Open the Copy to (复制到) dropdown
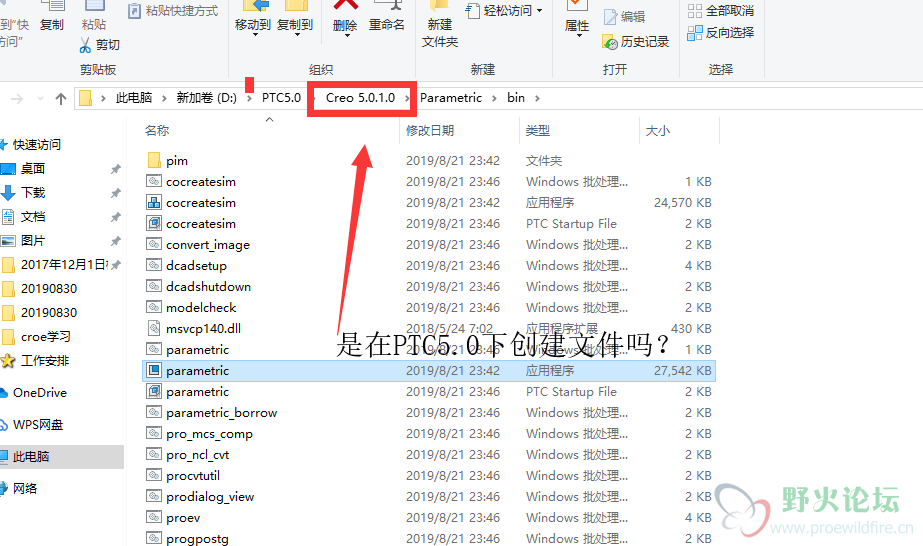The width and height of the screenshot is (923, 546). pos(295,19)
